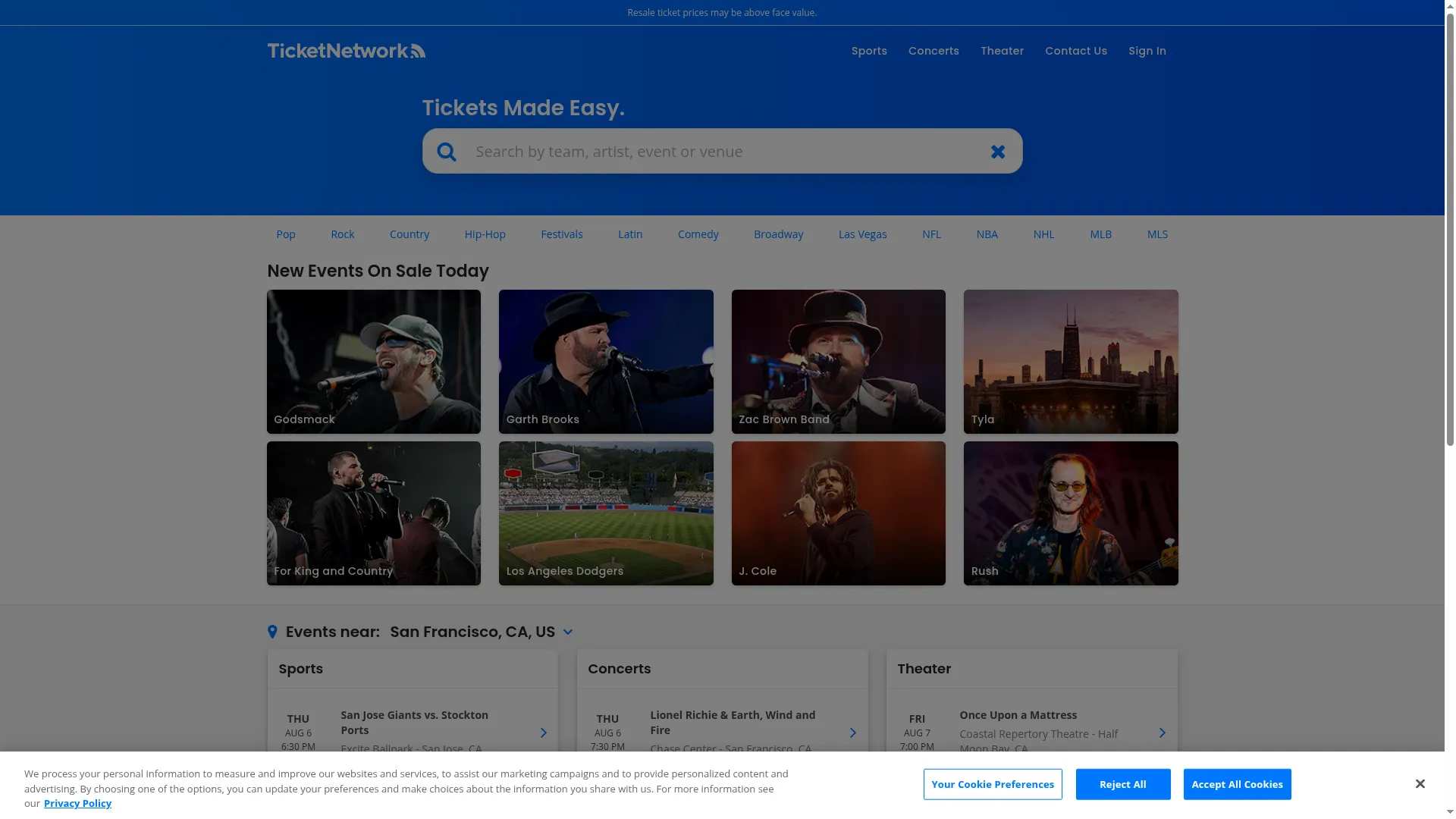The image size is (1456, 819).
Task: Click Your Cookie Preferences button
Action: 993,784
